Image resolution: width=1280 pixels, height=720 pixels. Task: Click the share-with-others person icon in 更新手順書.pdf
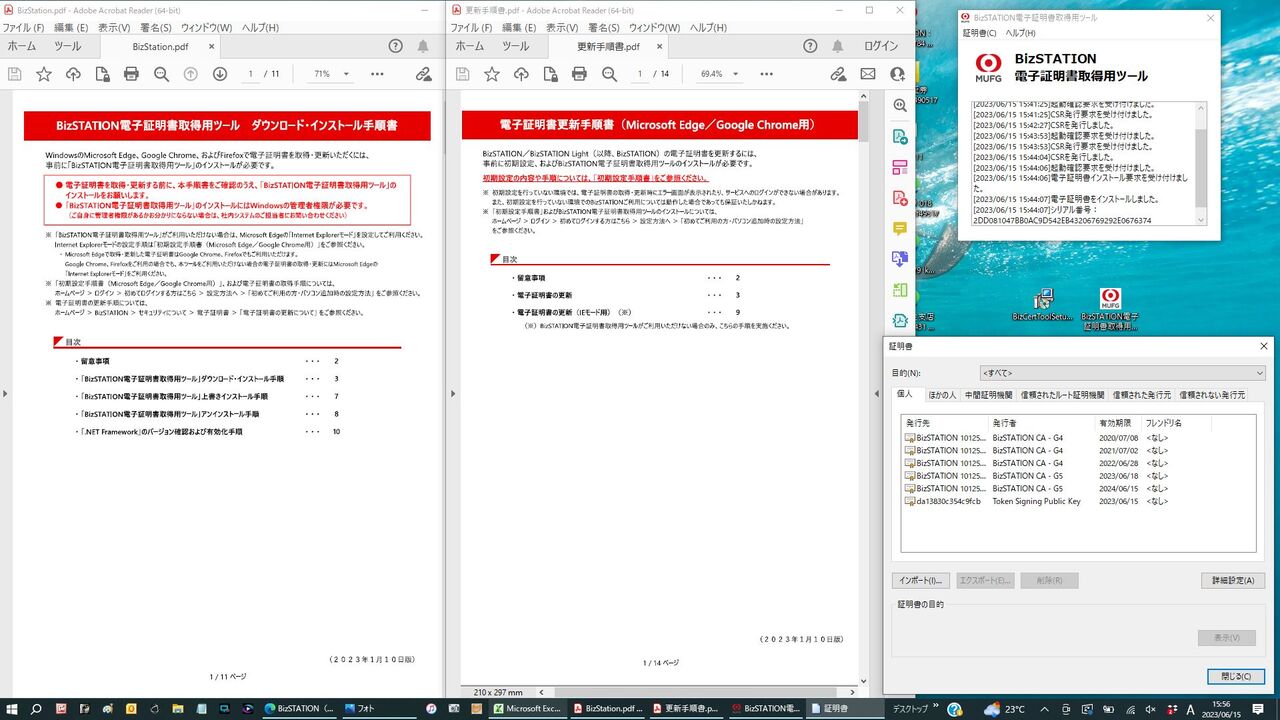tap(897, 74)
